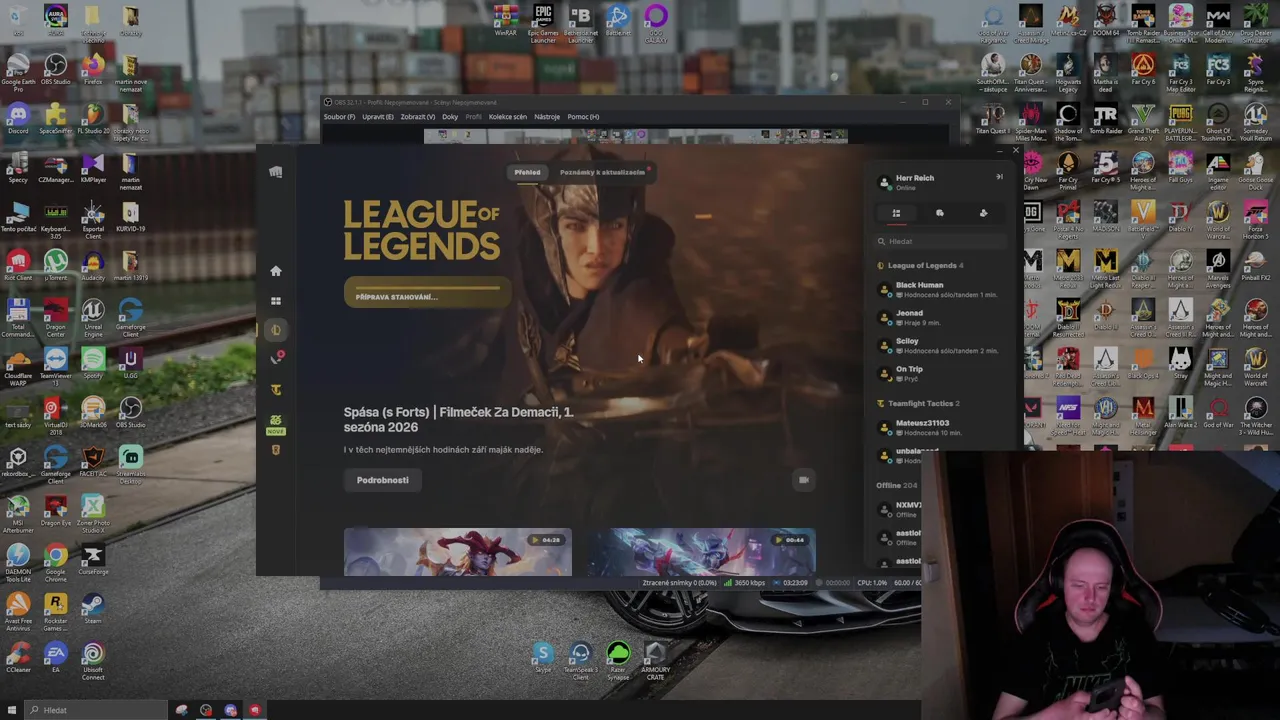The height and width of the screenshot is (720, 1280).
Task: Open Riot Client desktop shortcut
Action: point(18,267)
